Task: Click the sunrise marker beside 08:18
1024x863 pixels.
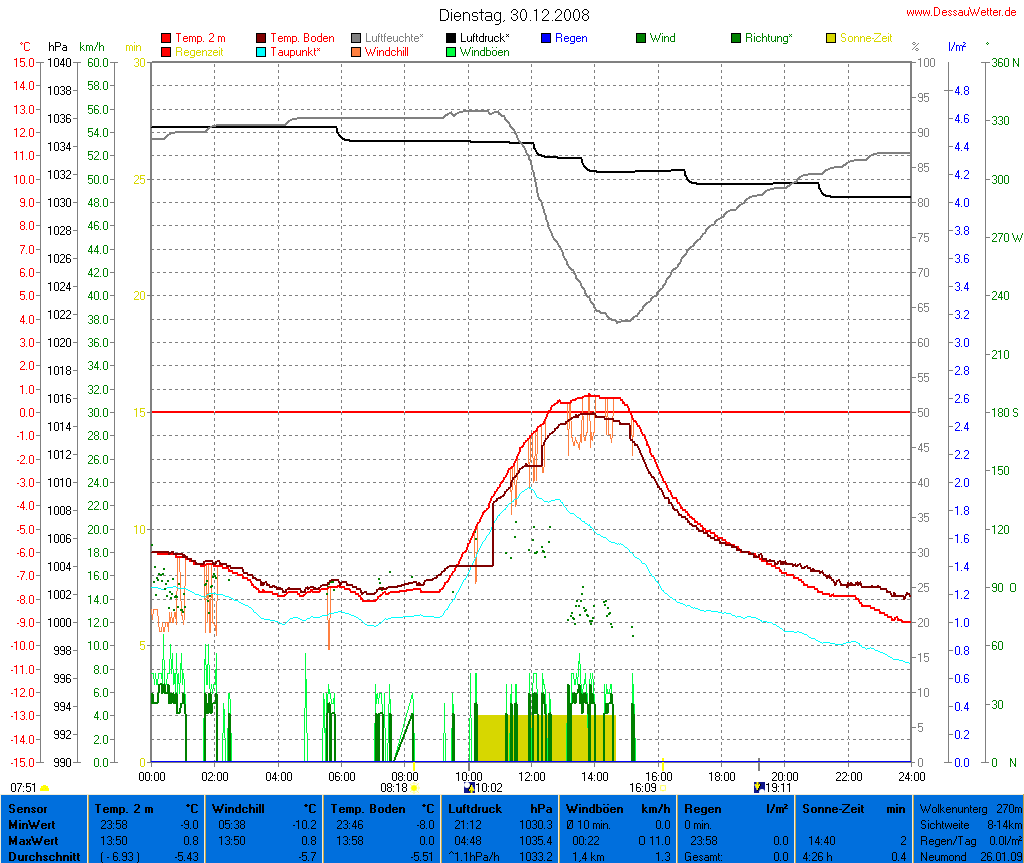Action: tap(414, 787)
